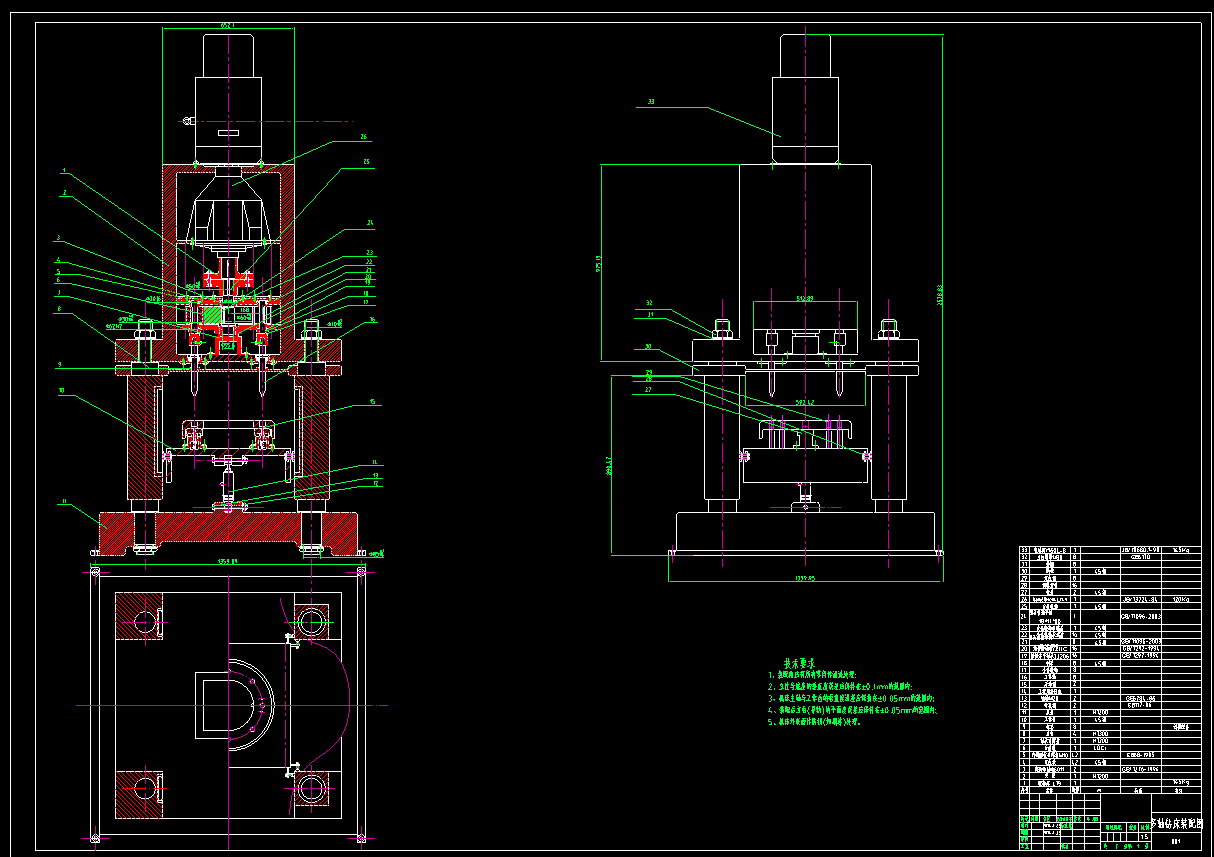
Task: Click callout number 32 in the side view
Action: click(649, 303)
